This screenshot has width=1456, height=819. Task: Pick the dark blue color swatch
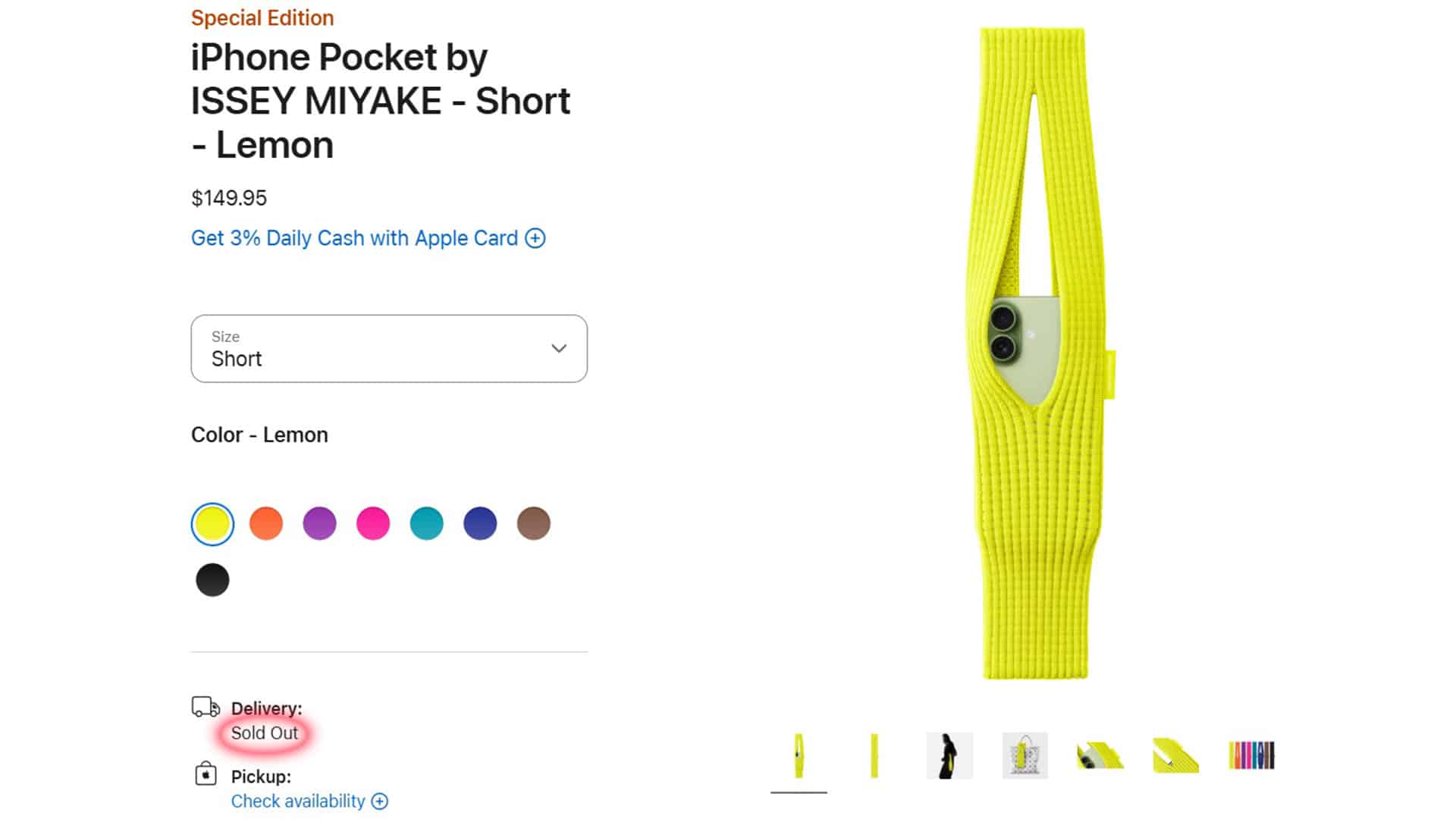tap(480, 523)
